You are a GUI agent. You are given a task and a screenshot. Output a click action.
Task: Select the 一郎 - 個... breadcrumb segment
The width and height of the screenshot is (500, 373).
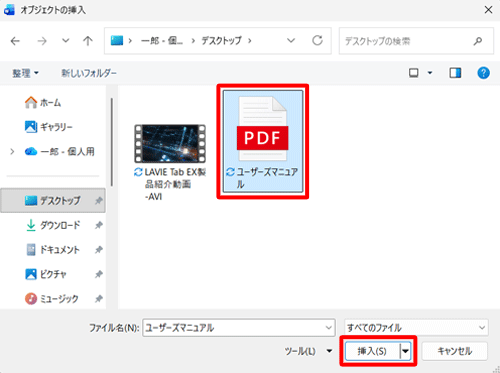pyautogui.click(x=162, y=41)
